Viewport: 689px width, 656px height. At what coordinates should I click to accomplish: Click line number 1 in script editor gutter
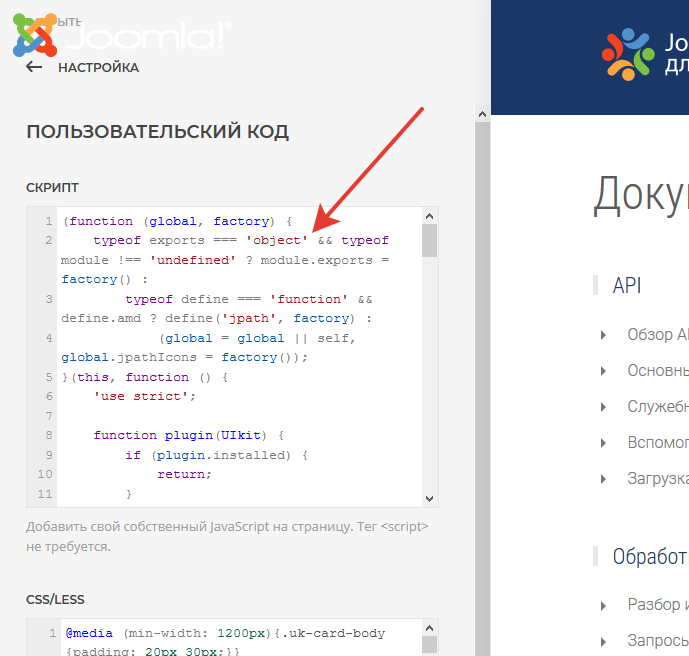pos(48,221)
